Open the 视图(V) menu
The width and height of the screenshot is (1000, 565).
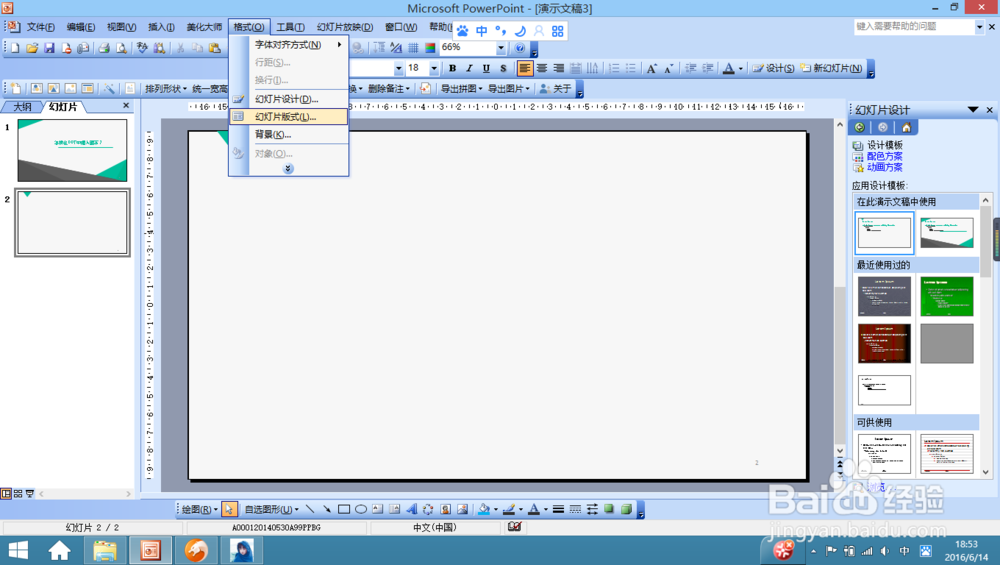(121, 27)
